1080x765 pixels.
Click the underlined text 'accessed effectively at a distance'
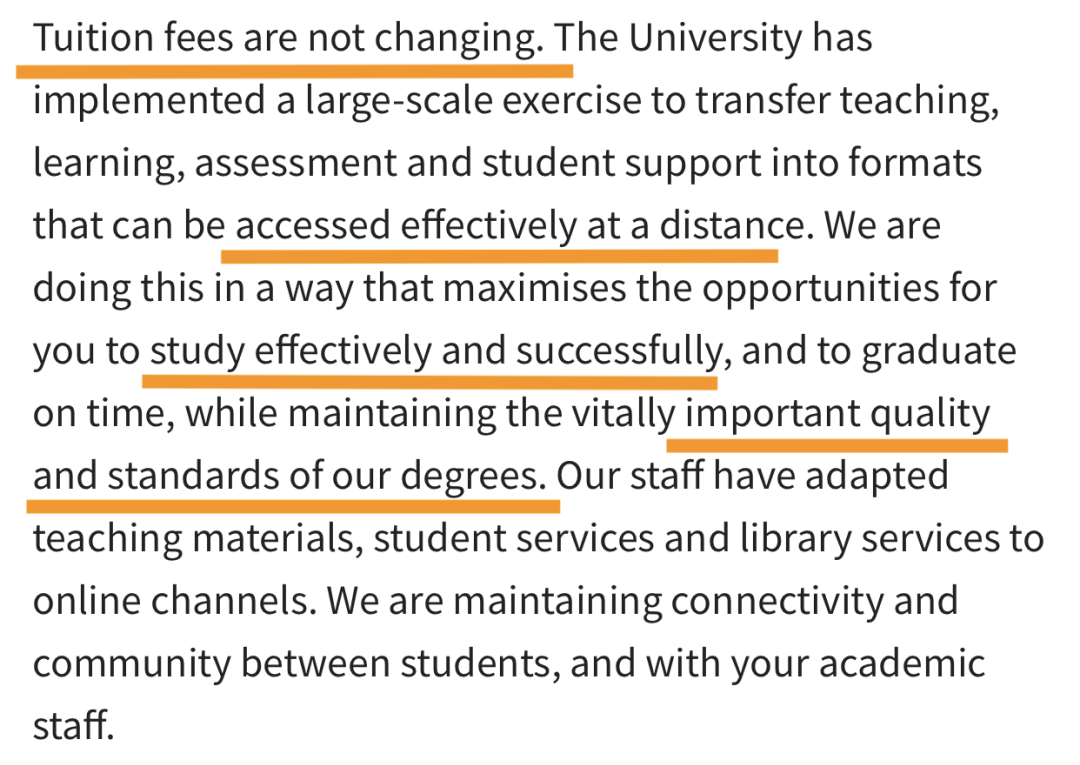click(x=520, y=227)
